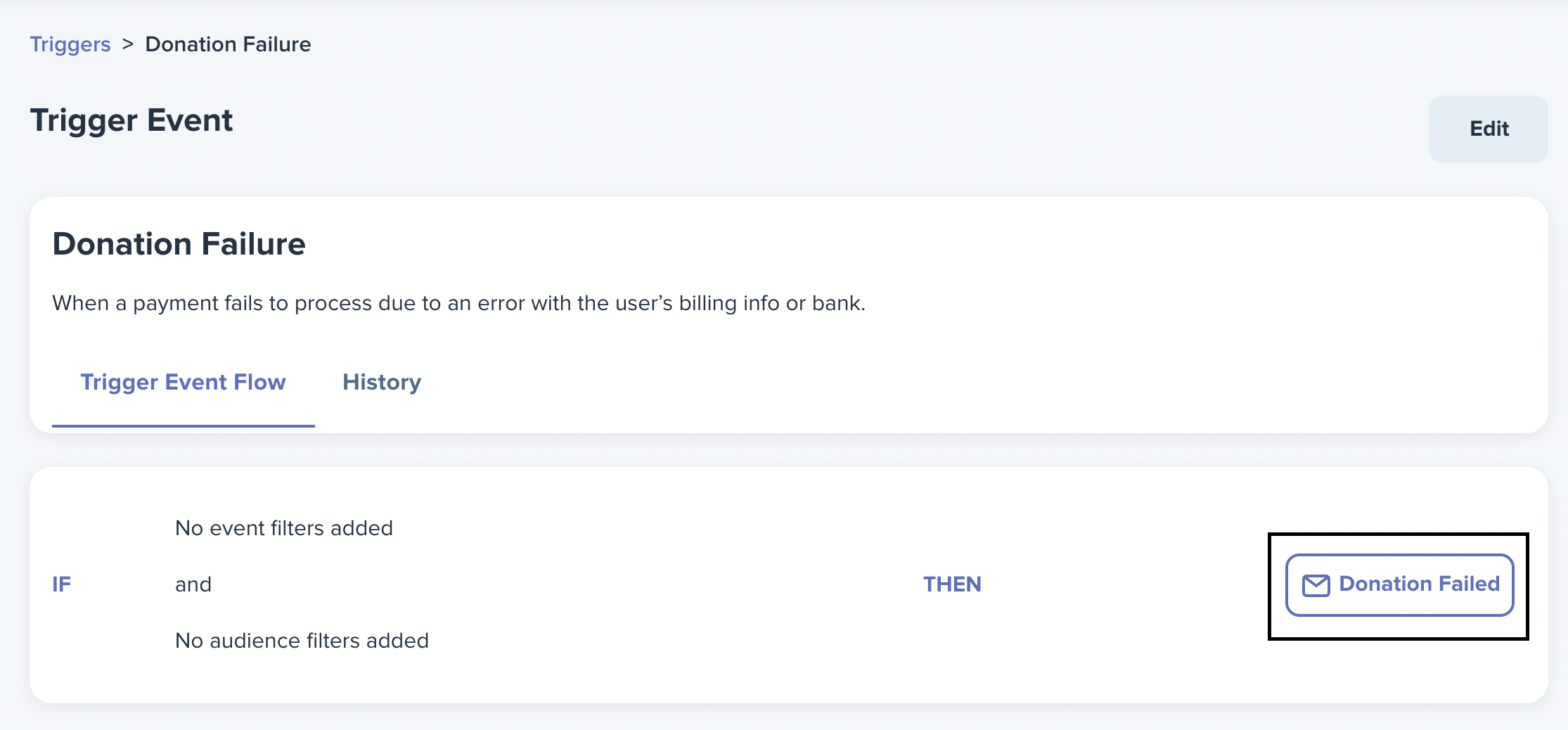Click the envelope icon in Donation Failed
1568x730 pixels.
click(x=1316, y=585)
